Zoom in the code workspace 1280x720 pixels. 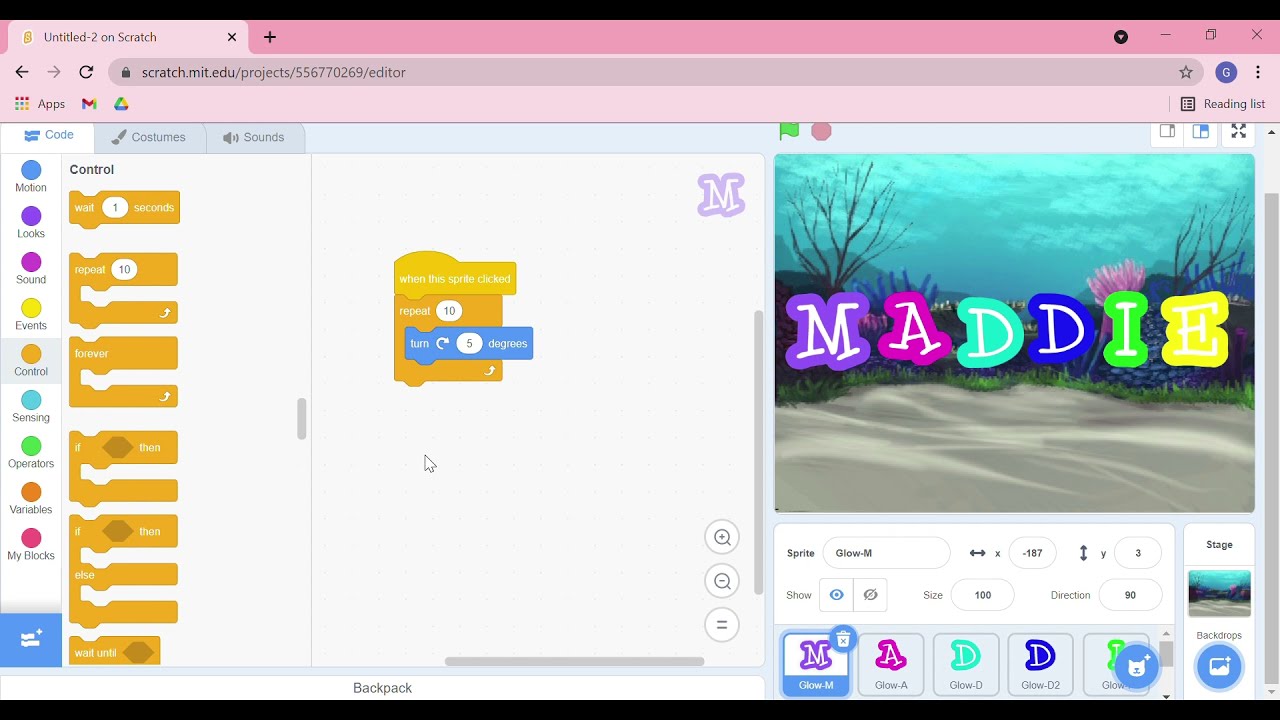pos(722,537)
